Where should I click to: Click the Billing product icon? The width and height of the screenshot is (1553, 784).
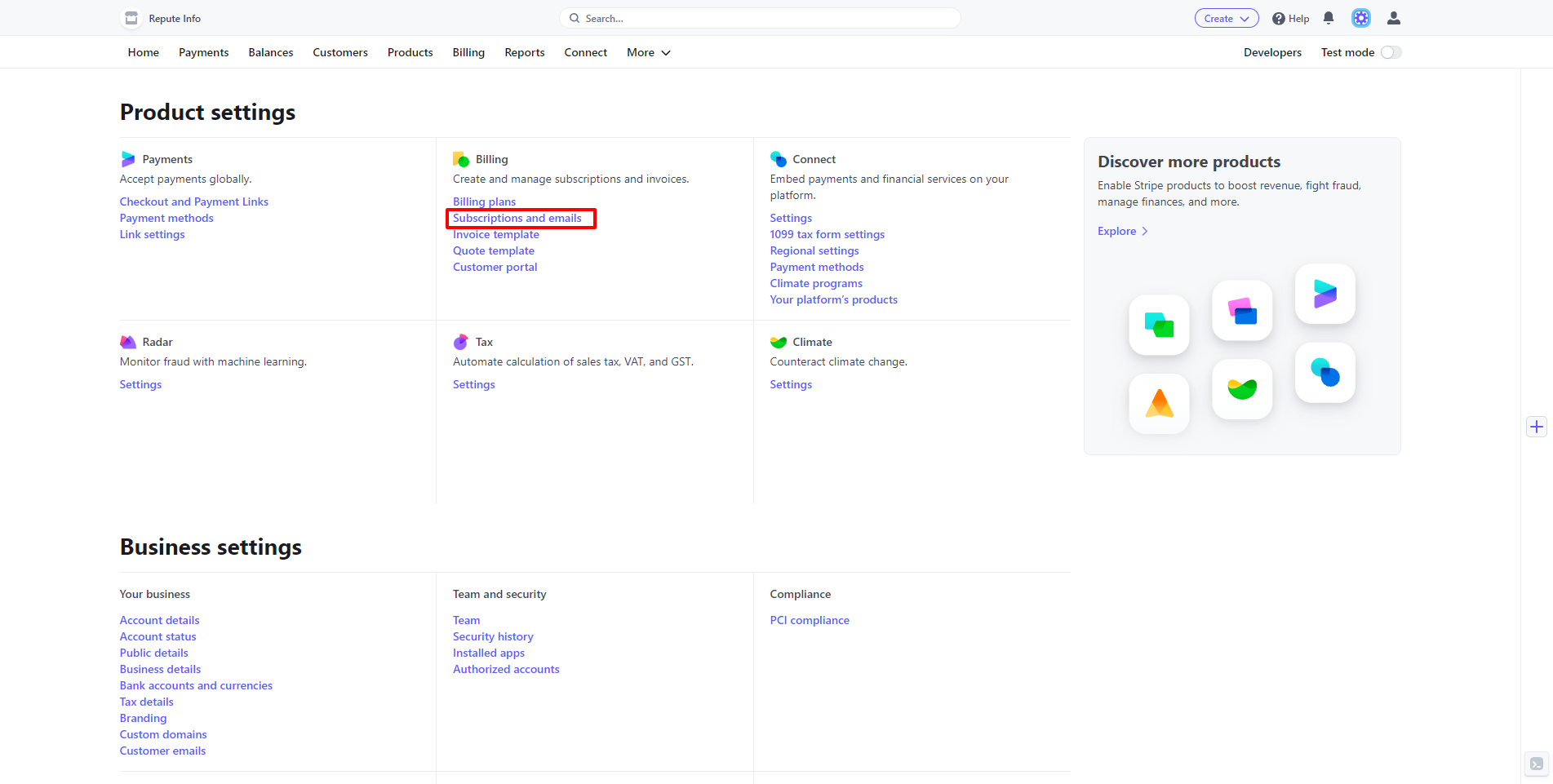click(461, 158)
